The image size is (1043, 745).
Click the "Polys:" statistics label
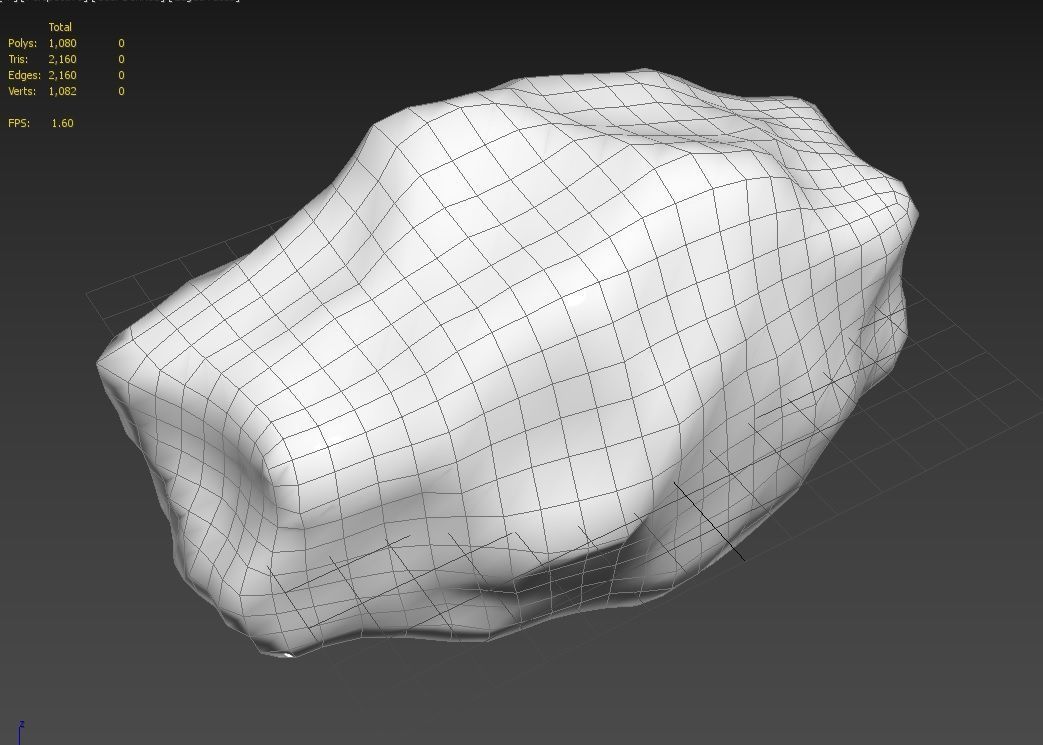(23, 43)
